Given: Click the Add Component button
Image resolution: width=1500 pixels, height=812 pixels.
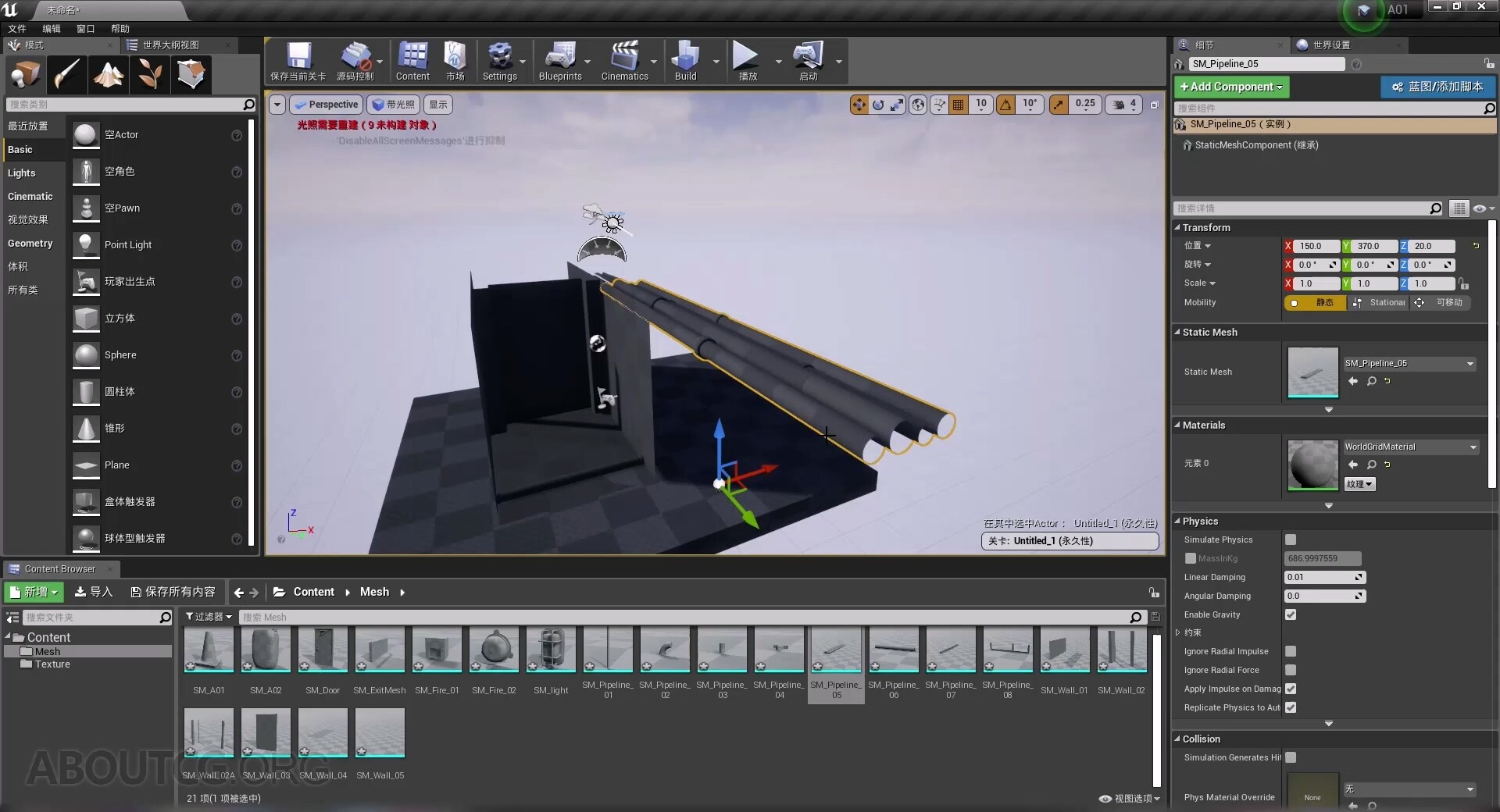Looking at the screenshot, I should (x=1231, y=87).
